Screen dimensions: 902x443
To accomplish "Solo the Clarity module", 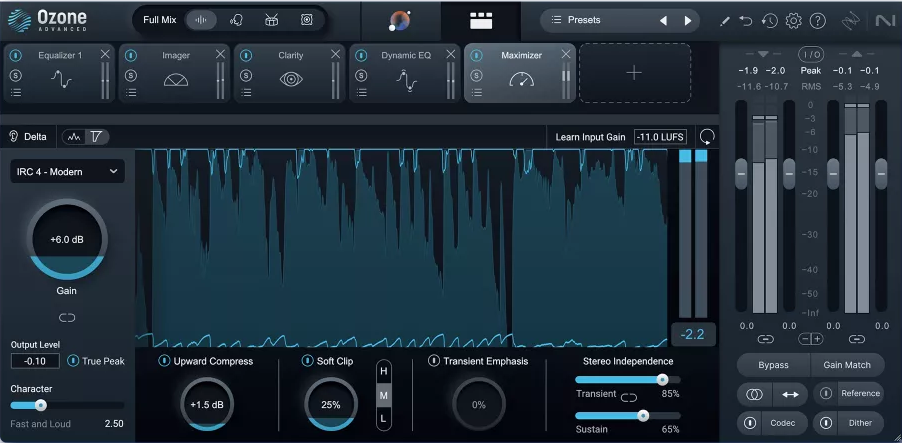I will point(246,75).
